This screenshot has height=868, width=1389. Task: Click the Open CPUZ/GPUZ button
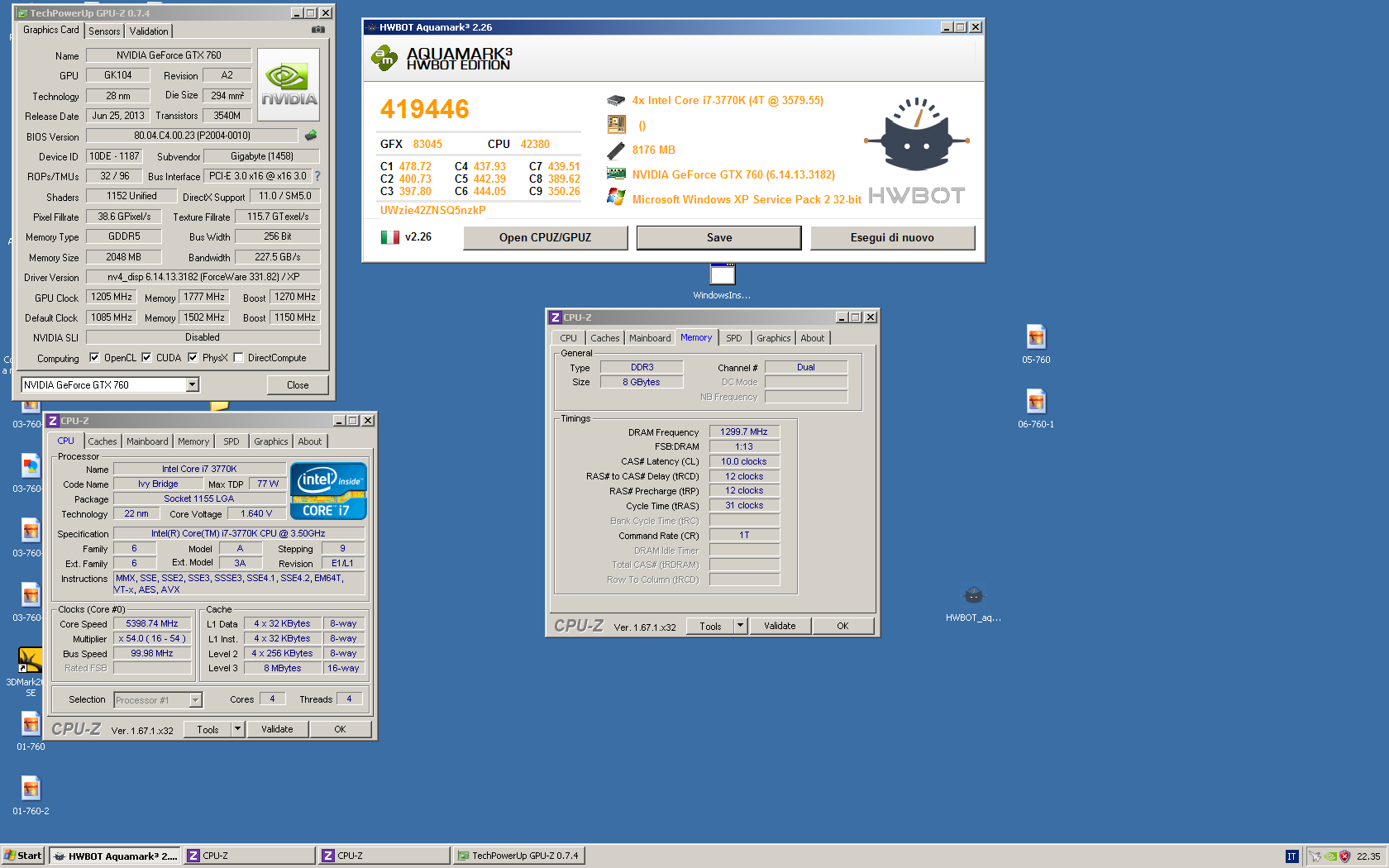click(x=545, y=238)
